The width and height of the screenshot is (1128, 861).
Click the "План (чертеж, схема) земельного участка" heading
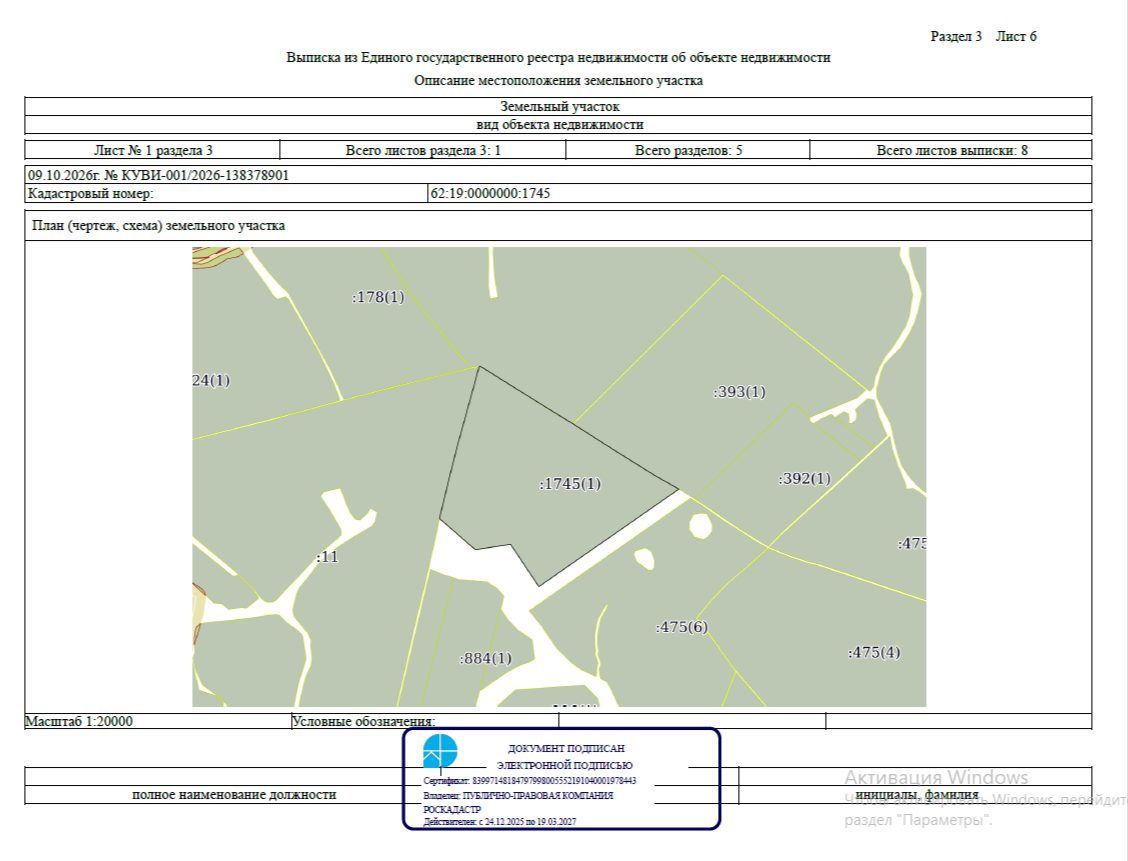158,225
